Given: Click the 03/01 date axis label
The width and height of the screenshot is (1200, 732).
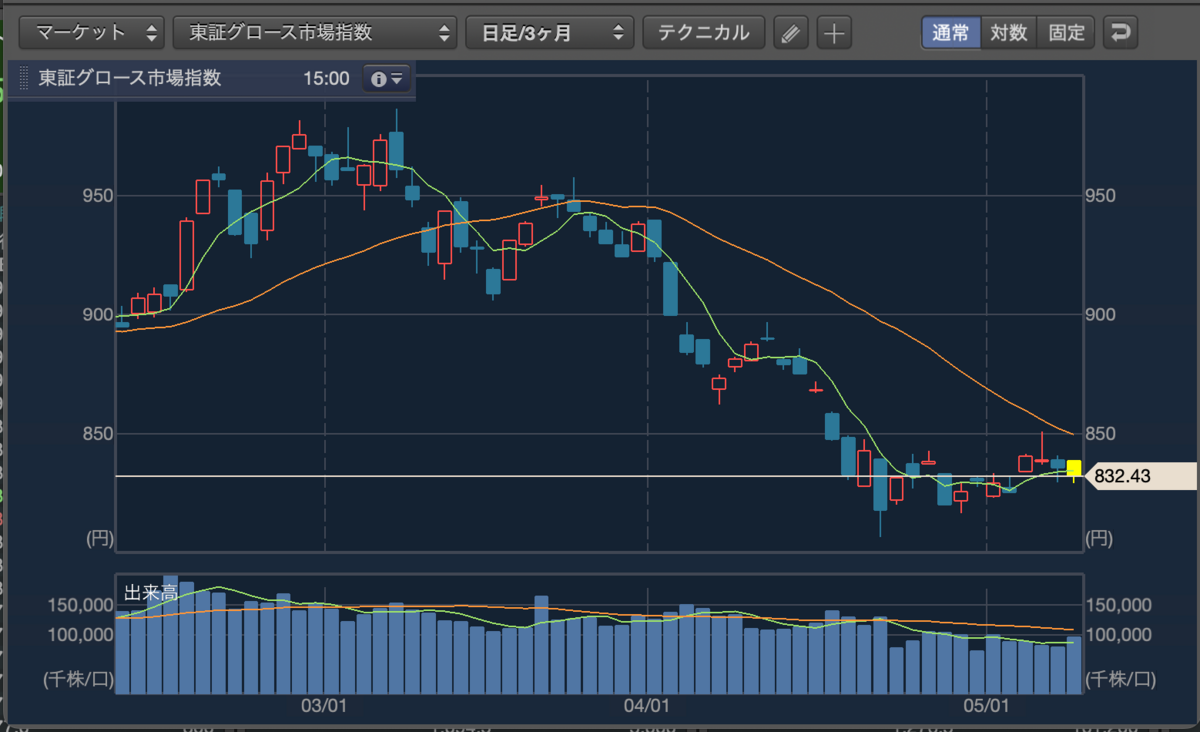Looking at the screenshot, I should click(325, 706).
